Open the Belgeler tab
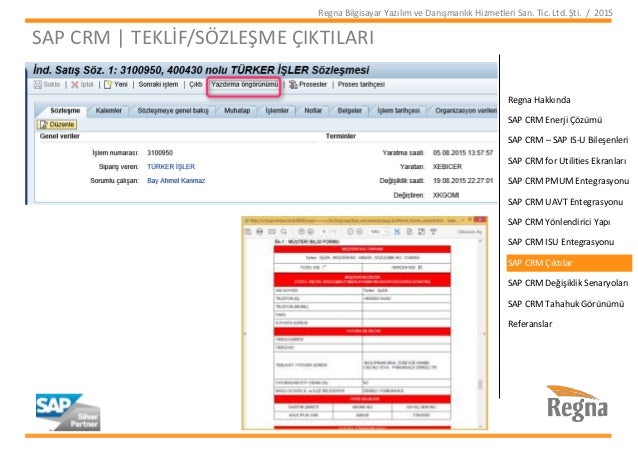Image resolution: width=638 pixels, height=450 pixels. coord(350,110)
